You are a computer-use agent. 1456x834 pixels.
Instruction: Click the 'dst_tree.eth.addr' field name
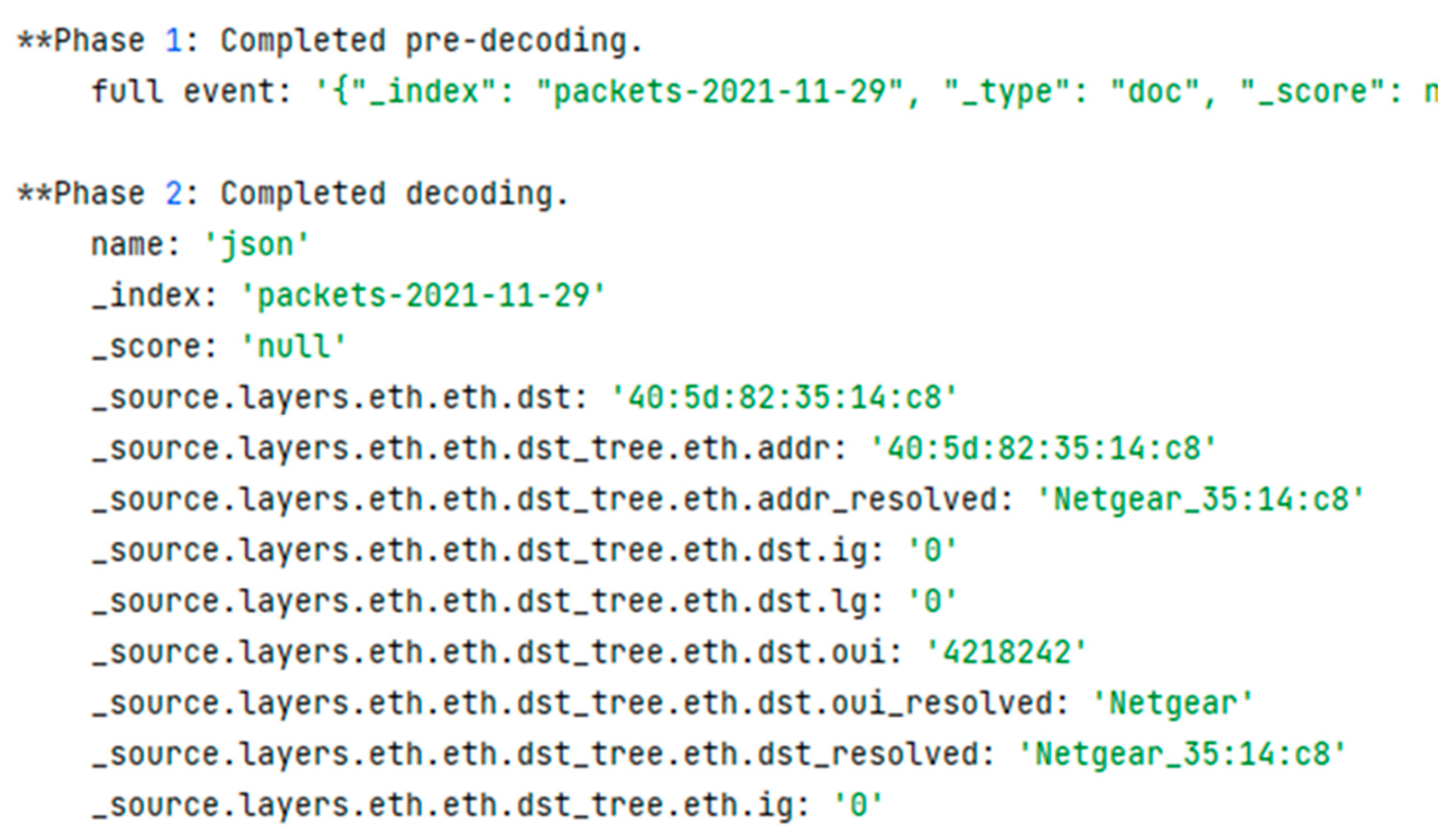467,449
